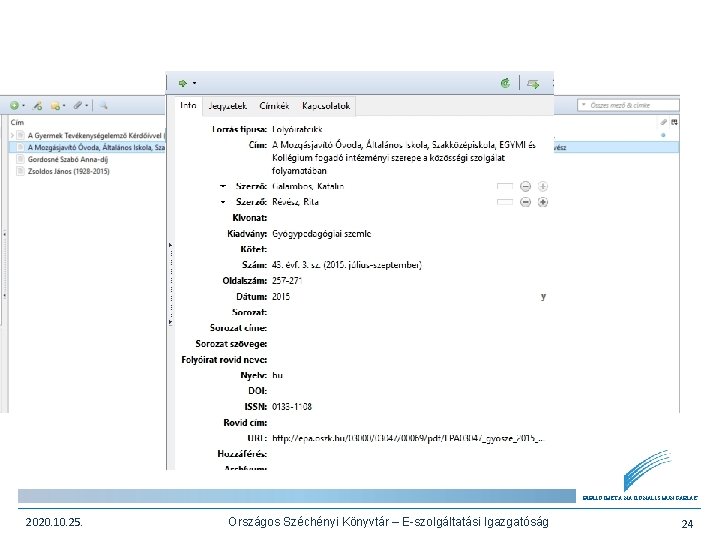Open creator type dropdown for Révész, Rita
The image size is (720, 540).
[223, 202]
